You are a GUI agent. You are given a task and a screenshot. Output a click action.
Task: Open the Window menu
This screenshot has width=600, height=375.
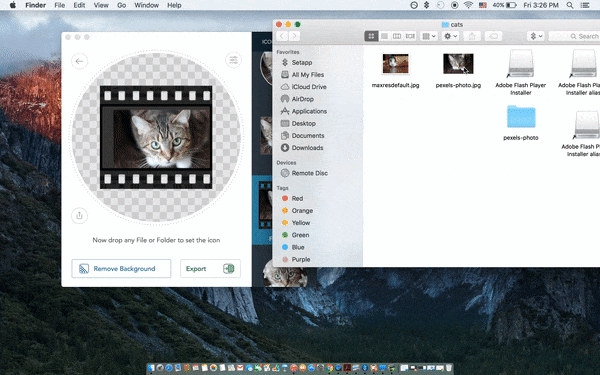click(x=147, y=5)
